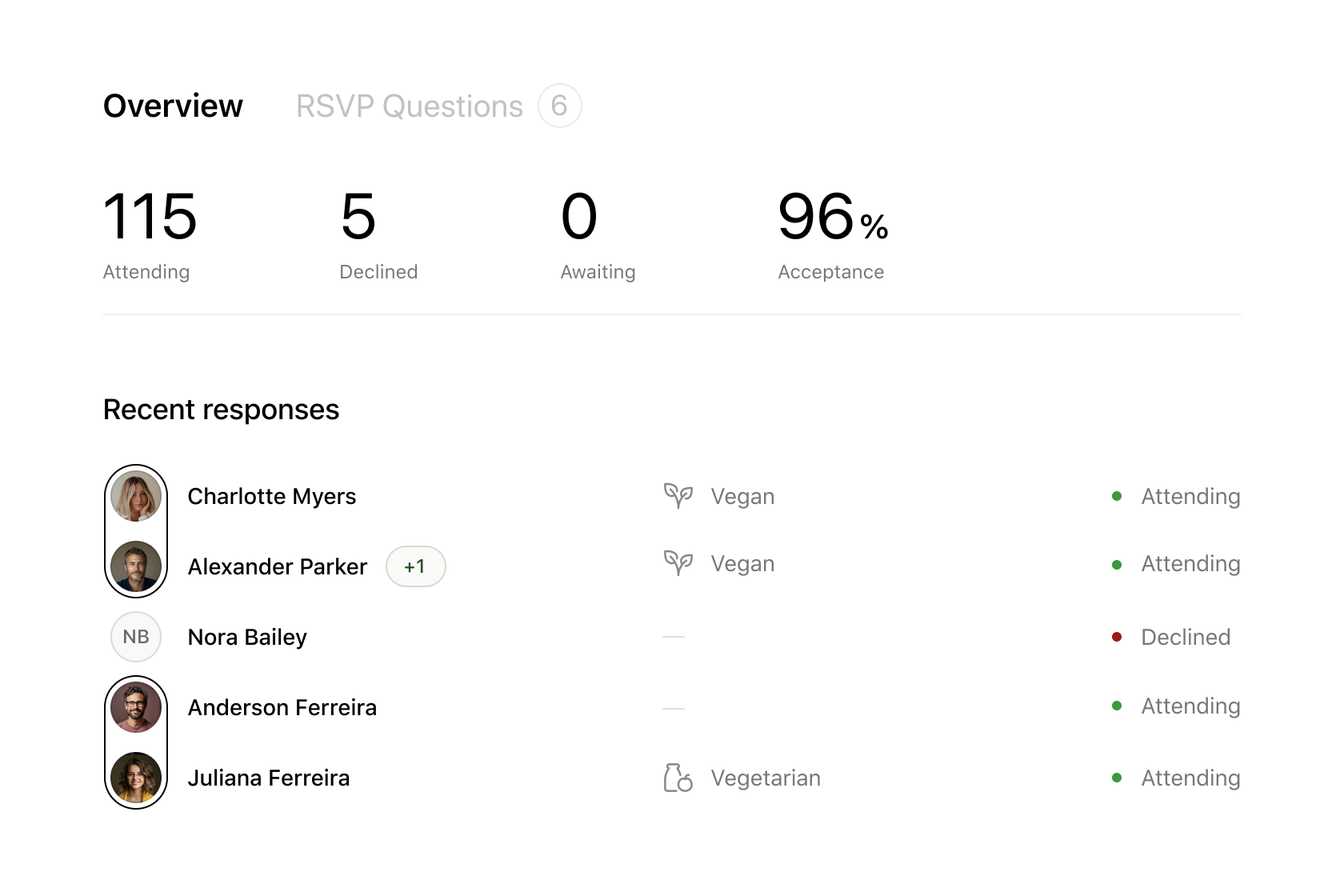Switch to the Overview tab
This screenshot has width=1344, height=896.
coord(173,106)
